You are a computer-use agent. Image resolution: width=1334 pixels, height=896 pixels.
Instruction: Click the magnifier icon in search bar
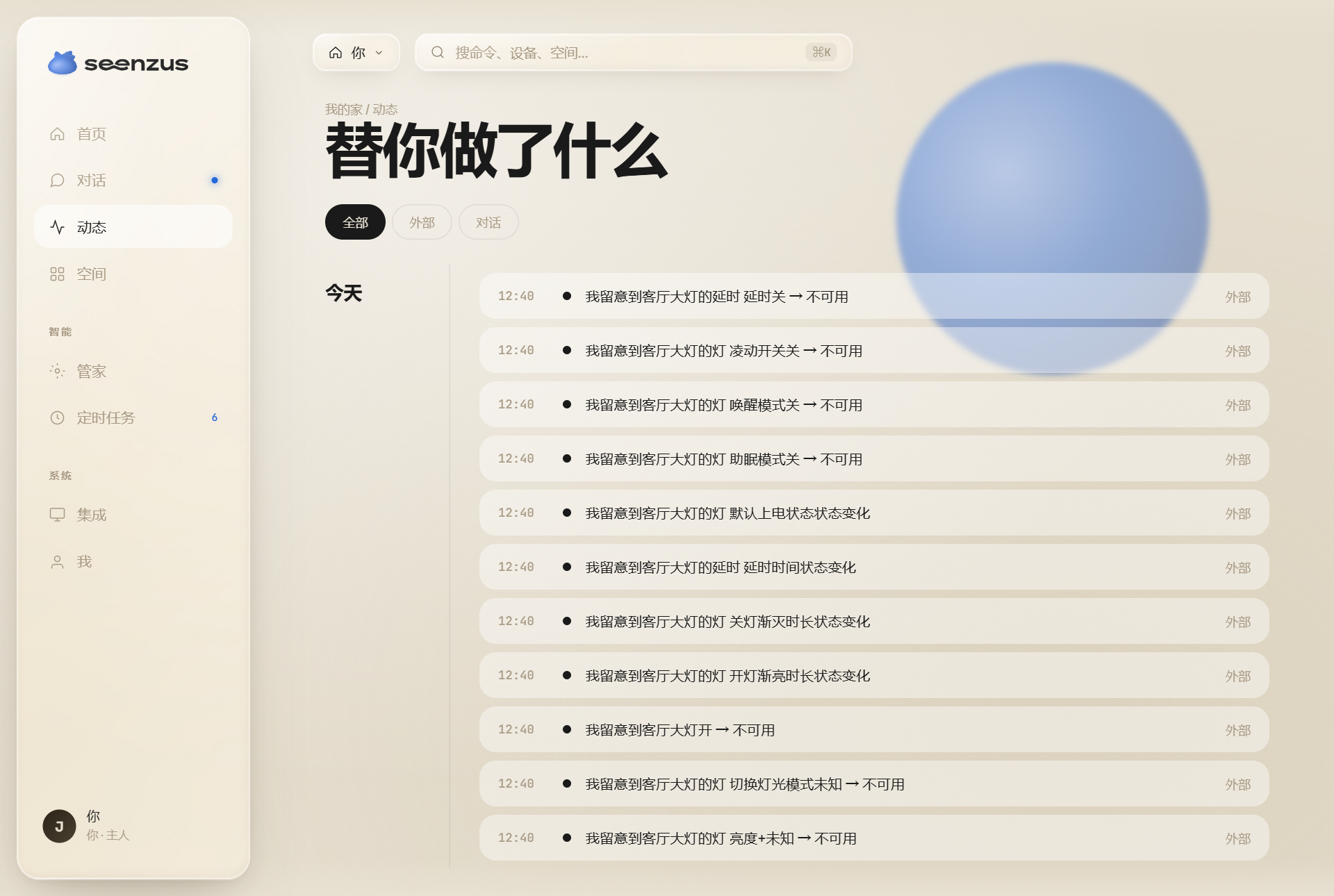(x=438, y=52)
